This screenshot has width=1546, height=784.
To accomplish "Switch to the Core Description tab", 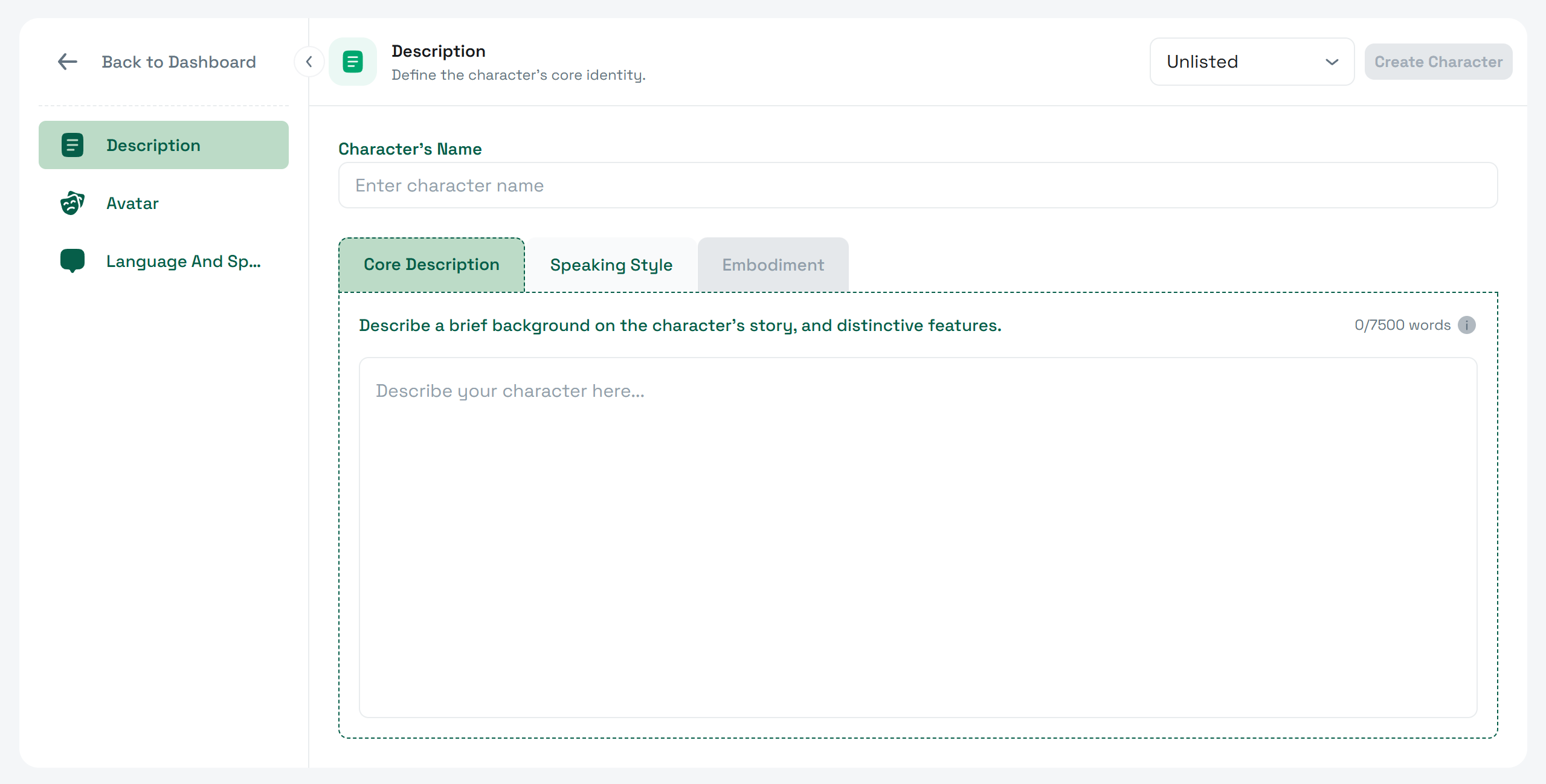I will [x=431, y=265].
